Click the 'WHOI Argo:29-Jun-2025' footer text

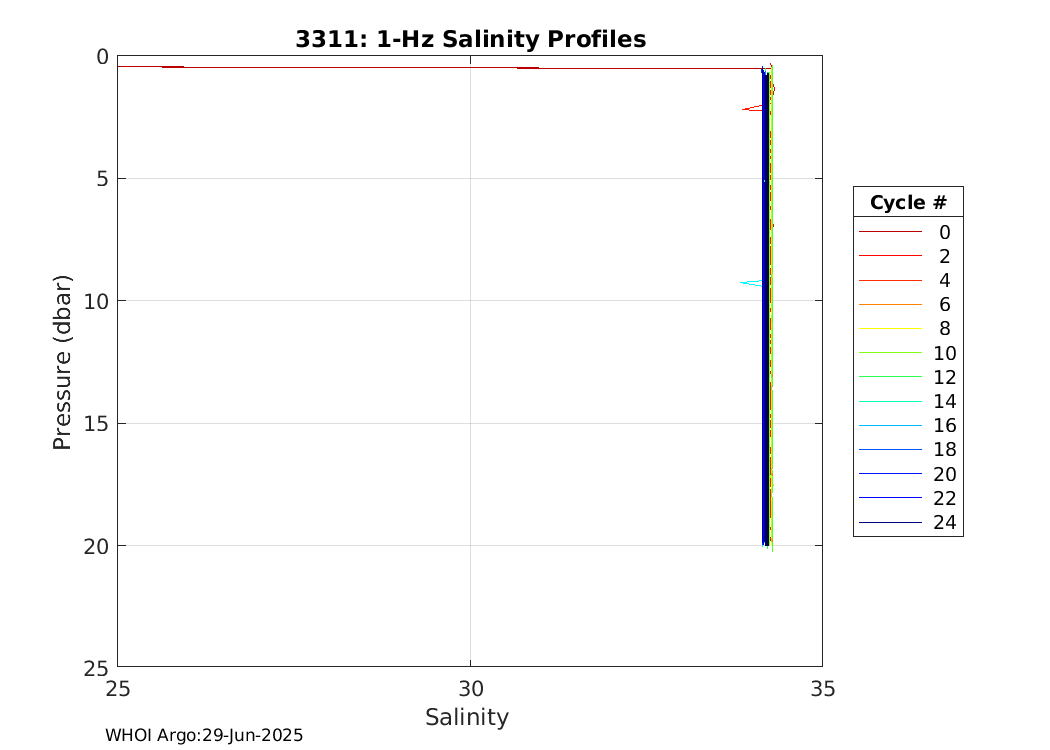tap(204, 735)
